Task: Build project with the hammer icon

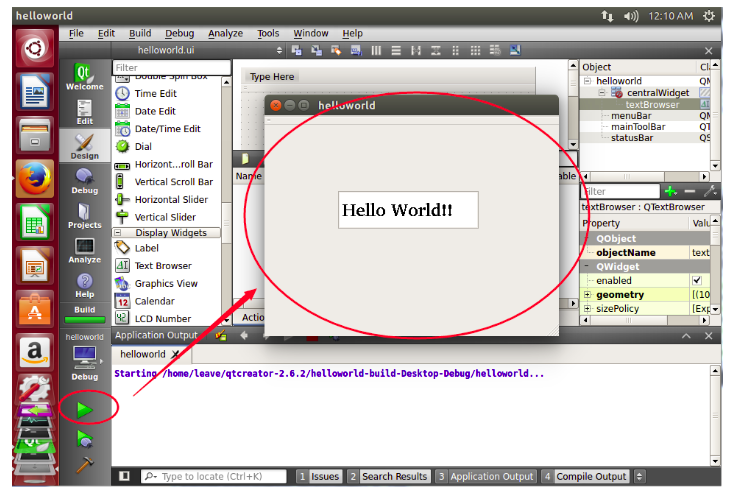Action: pos(85,465)
